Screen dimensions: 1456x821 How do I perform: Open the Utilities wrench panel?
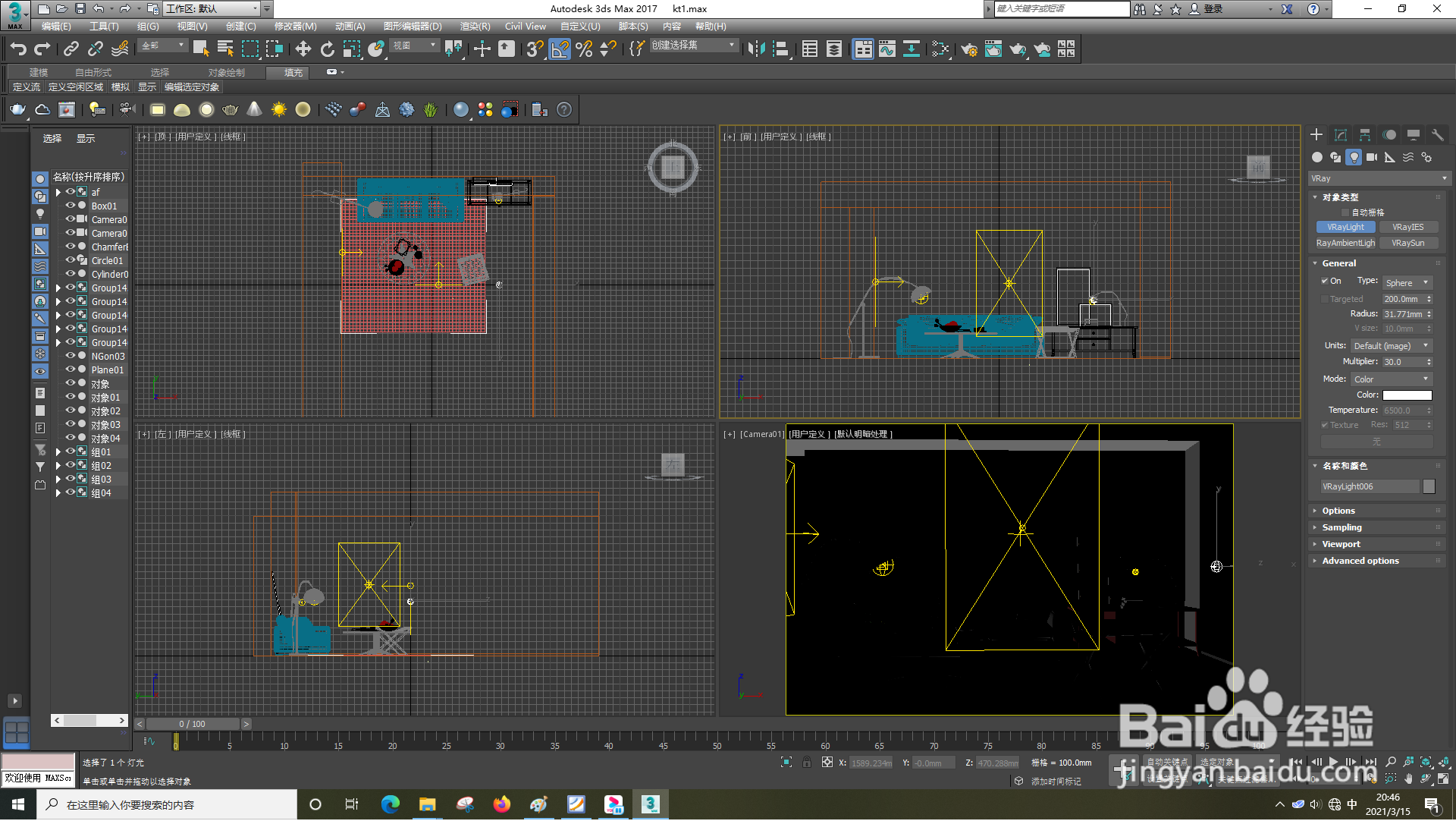coord(1438,135)
